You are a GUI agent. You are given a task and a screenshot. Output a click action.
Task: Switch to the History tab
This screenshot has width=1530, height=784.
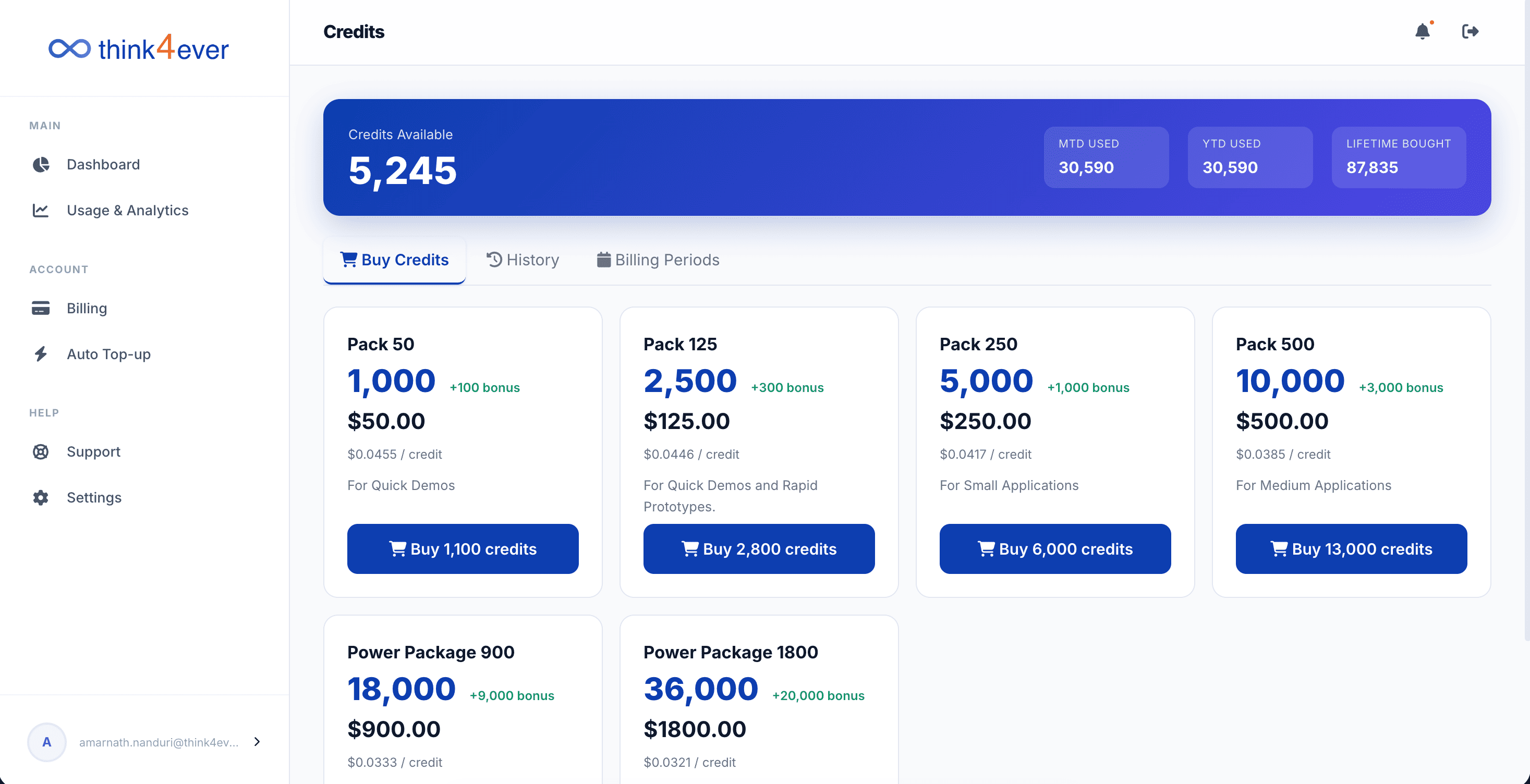pos(523,260)
